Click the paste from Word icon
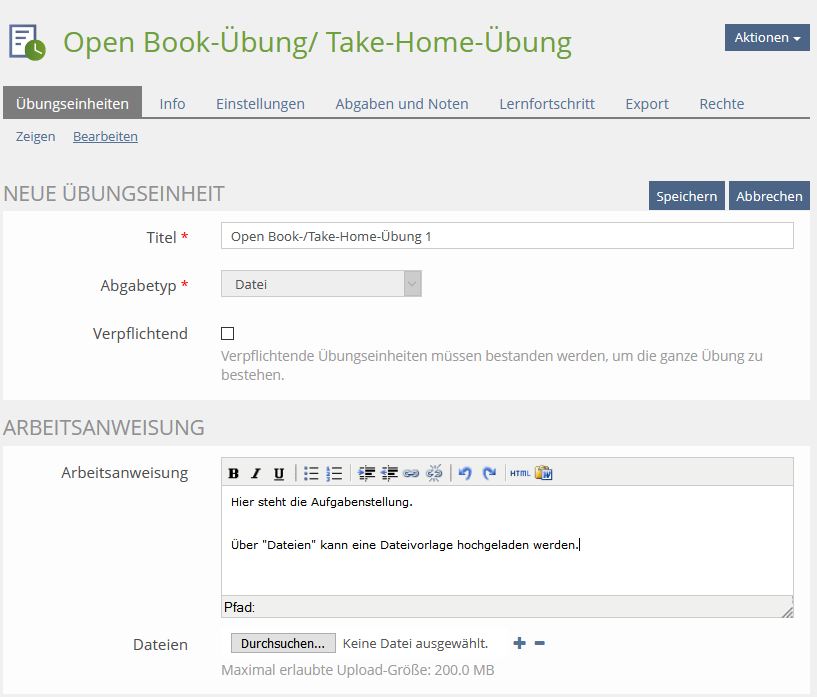This screenshot has width=817, height=697. pyautogui.click(x=543, y=473)
